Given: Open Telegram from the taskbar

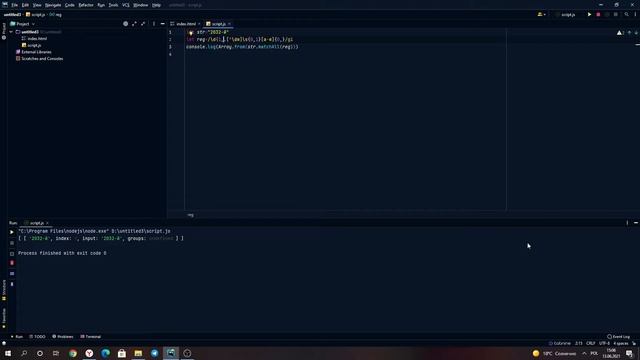Looking at the screenshot, I should 155,353.
